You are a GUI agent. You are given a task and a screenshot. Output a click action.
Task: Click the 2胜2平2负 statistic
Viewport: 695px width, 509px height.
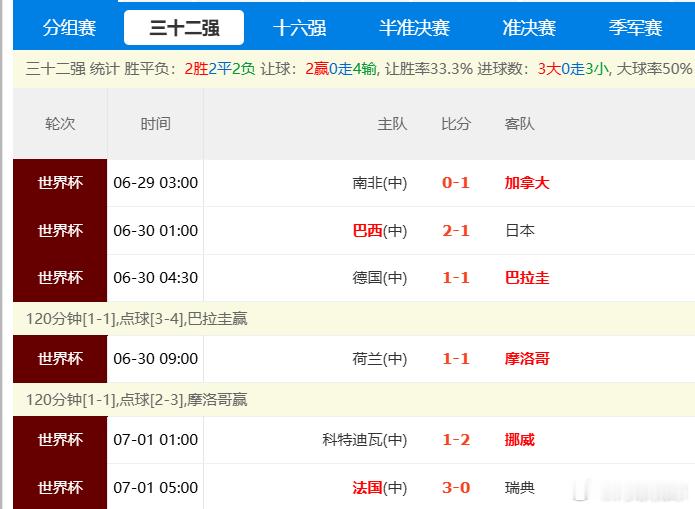click(220, 69)
